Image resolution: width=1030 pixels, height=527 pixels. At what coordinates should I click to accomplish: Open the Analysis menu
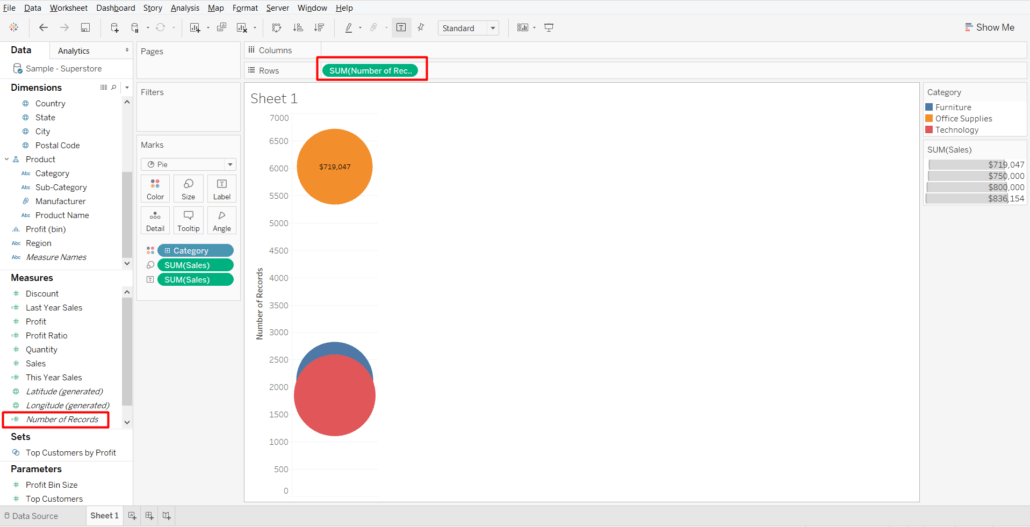click(185, 8)
